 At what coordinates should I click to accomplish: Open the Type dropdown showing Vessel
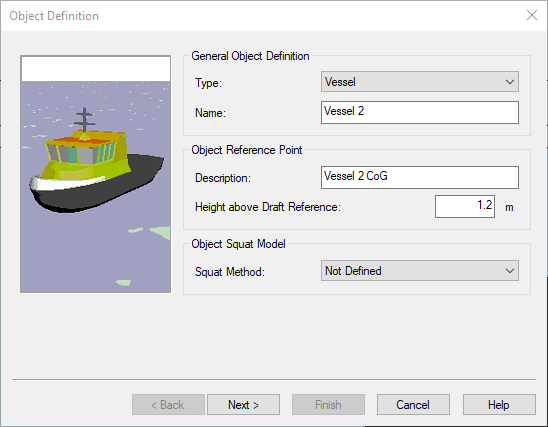click(x=420, y=82)
